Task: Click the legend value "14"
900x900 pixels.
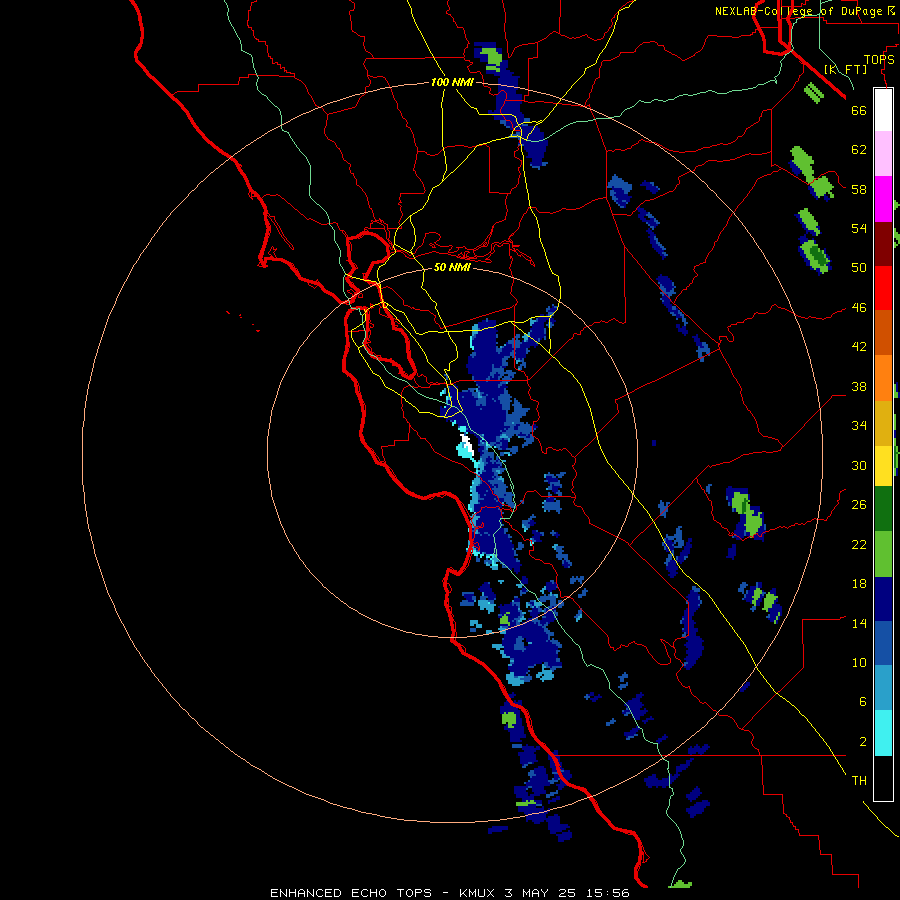Action: [859, 623]
